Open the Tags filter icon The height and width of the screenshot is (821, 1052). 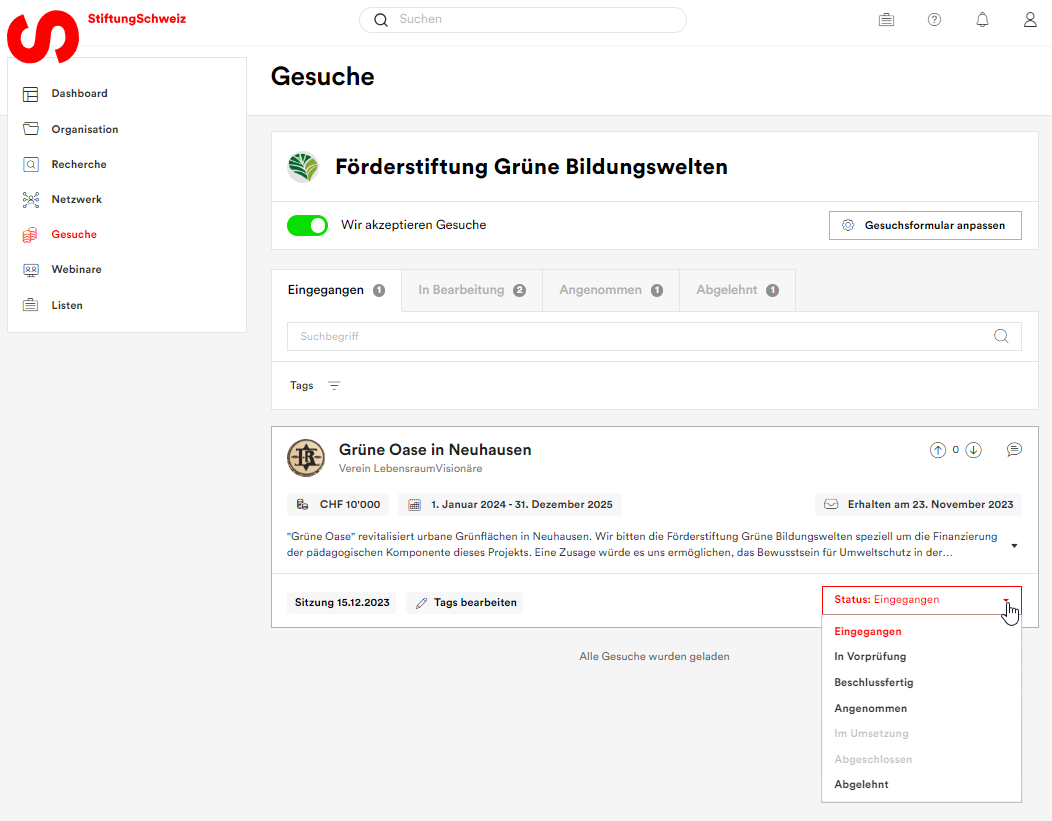click(x=334, y=385)
